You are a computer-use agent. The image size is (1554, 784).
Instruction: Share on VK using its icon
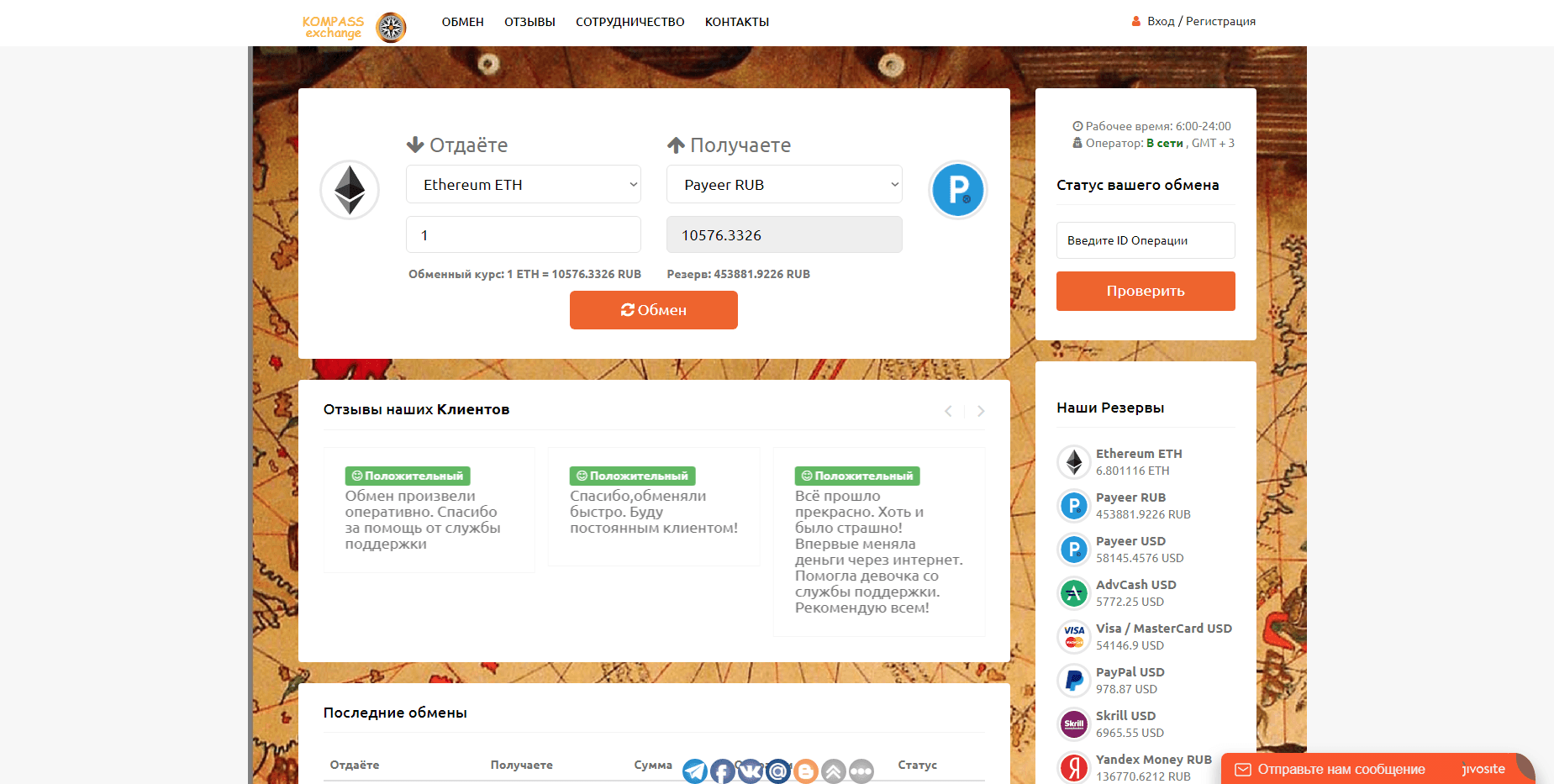pyautogui.click(x=750, y=771)
